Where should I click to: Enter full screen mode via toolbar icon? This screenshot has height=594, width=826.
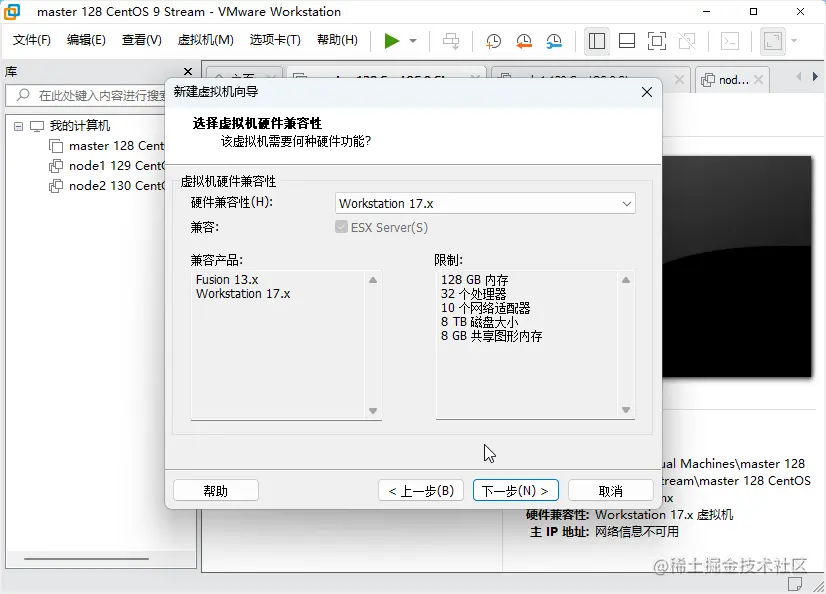(656, 41)
